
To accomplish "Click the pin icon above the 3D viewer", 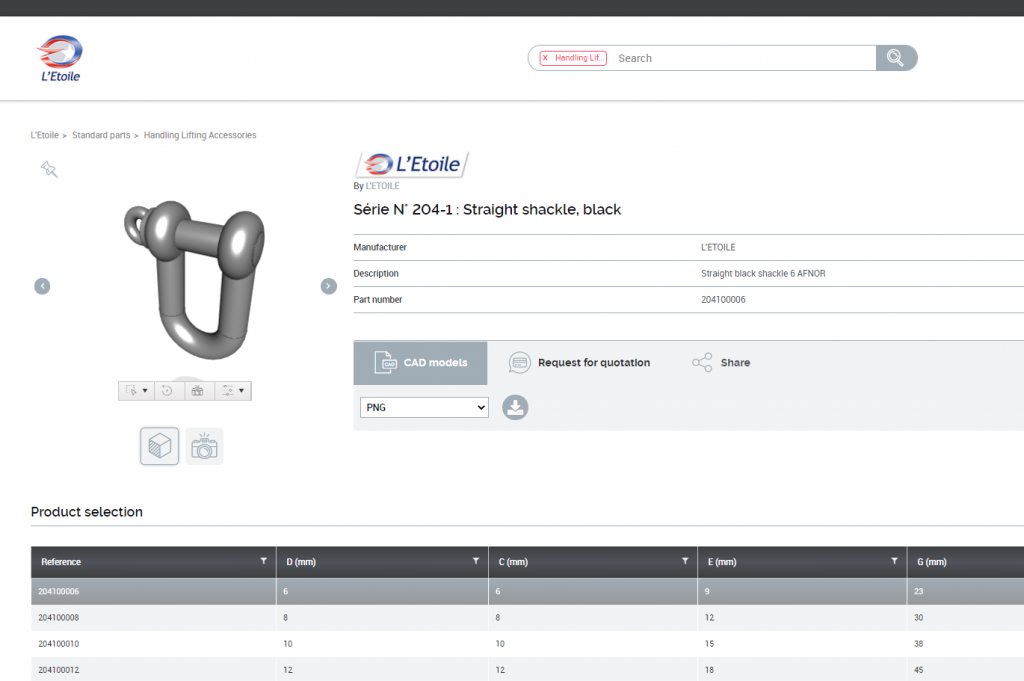I will point(49,169).
